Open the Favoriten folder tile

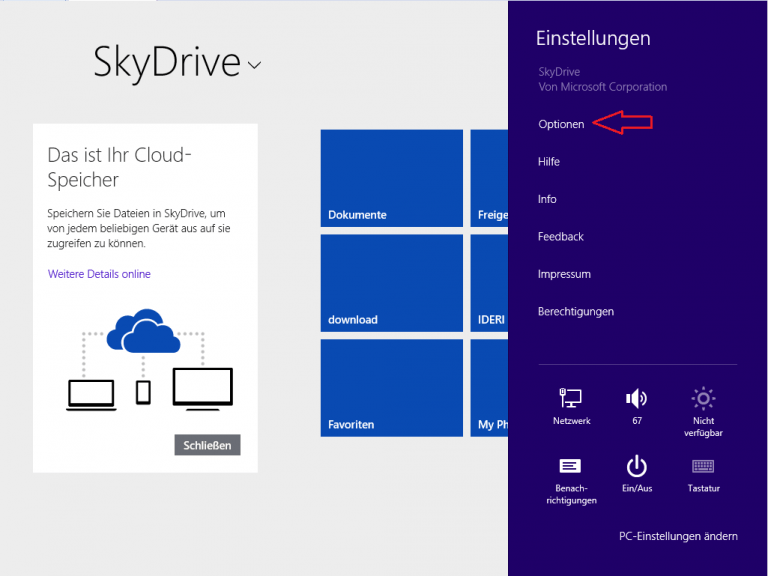[392, 388]
